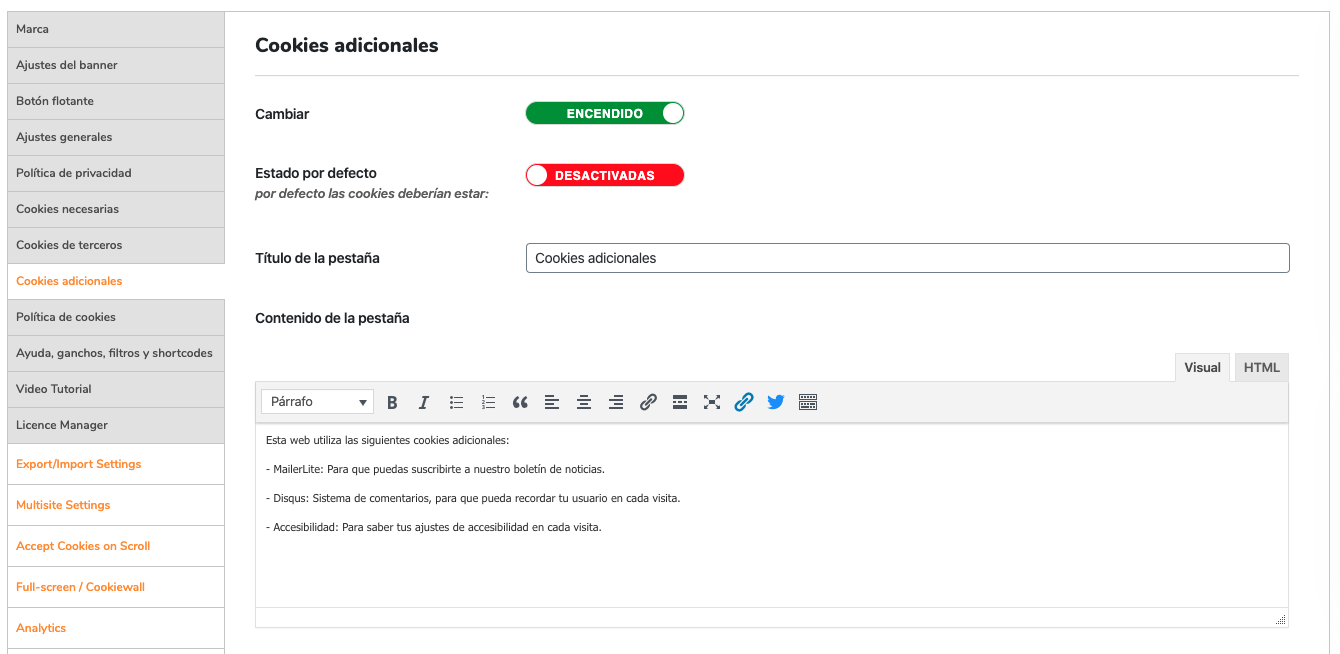Open the Analytics settings link
This screenshot has height=654, width=1340.
[x=41, y=628]
